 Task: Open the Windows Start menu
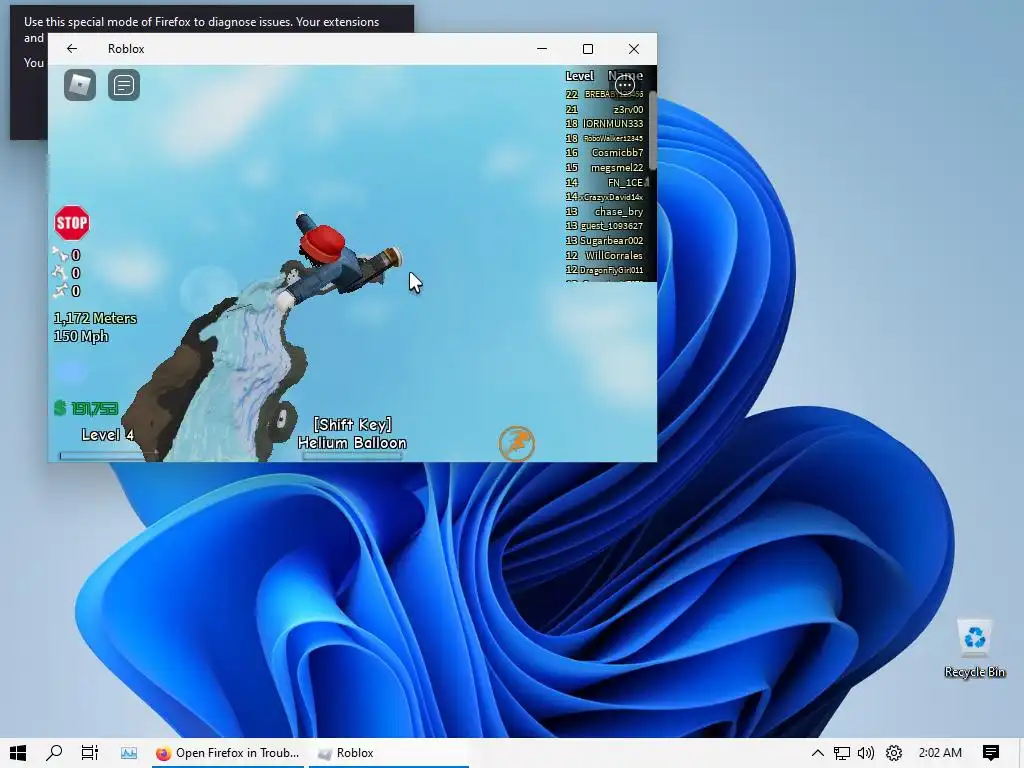(x=18, y=753)
